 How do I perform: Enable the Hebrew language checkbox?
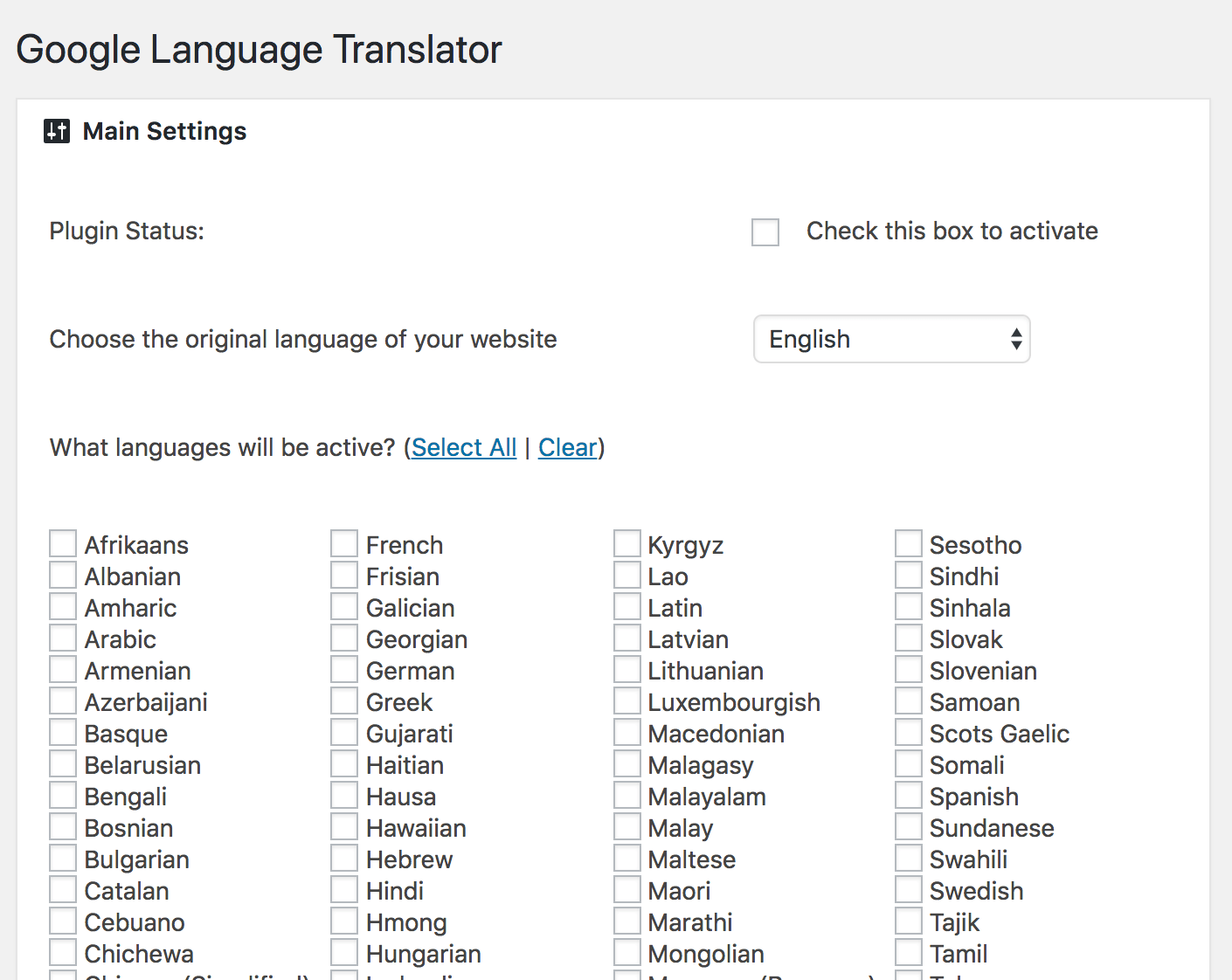[344, 858]
